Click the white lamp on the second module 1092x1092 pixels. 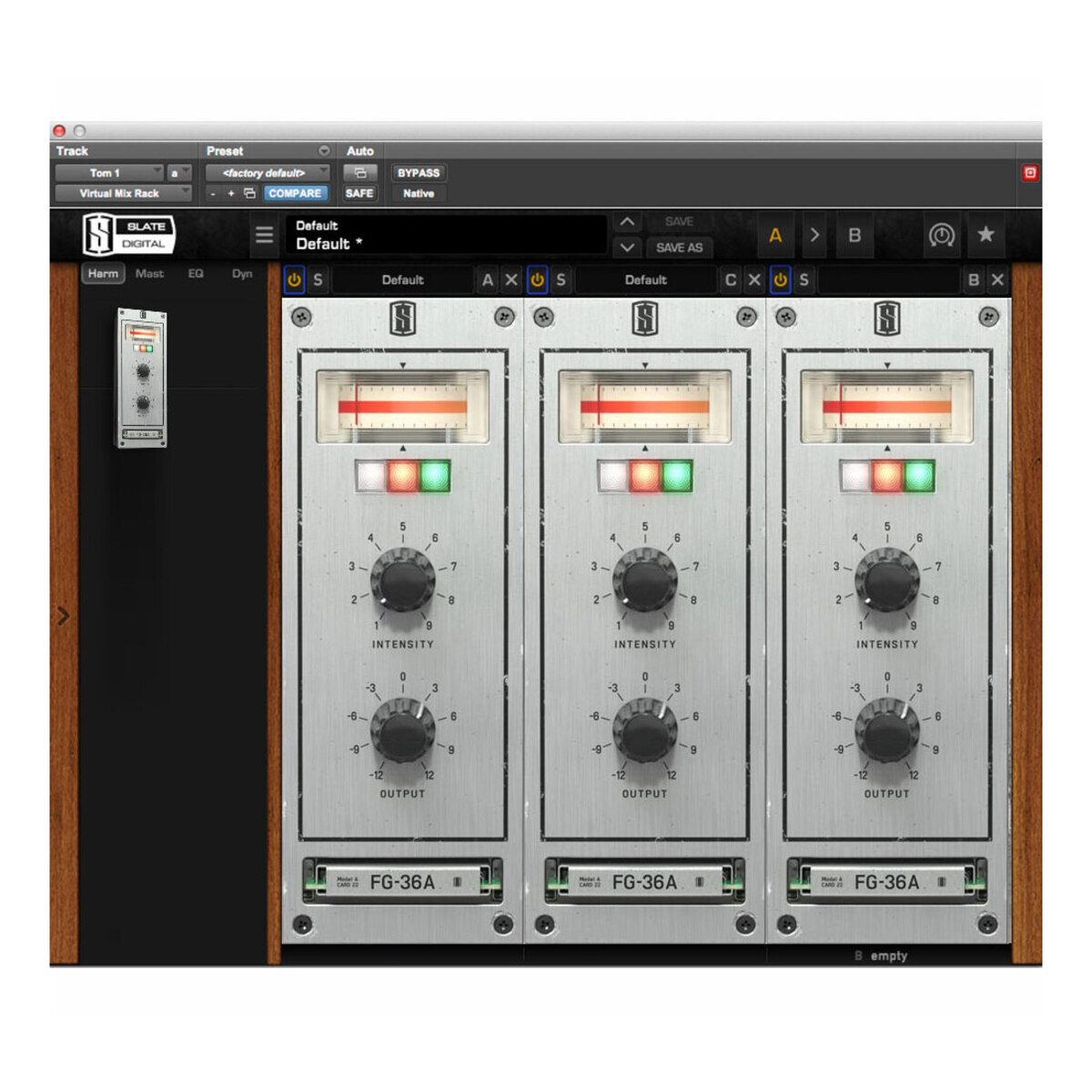pyautogui.click(x=613, y=476)
